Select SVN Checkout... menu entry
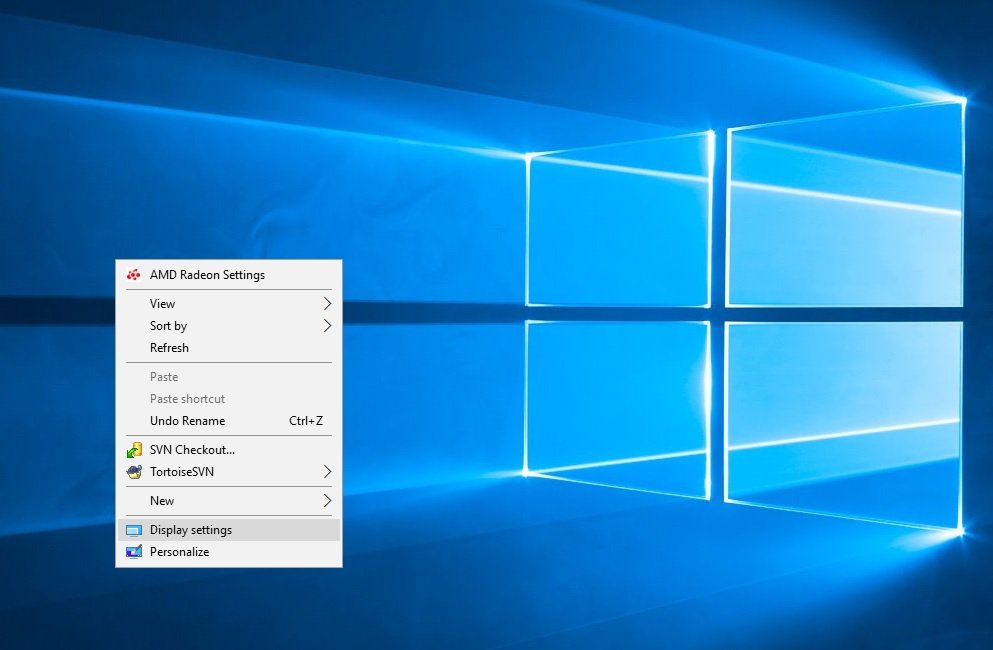The width and height of the screenshot is (993, 650). coord(229,450)
